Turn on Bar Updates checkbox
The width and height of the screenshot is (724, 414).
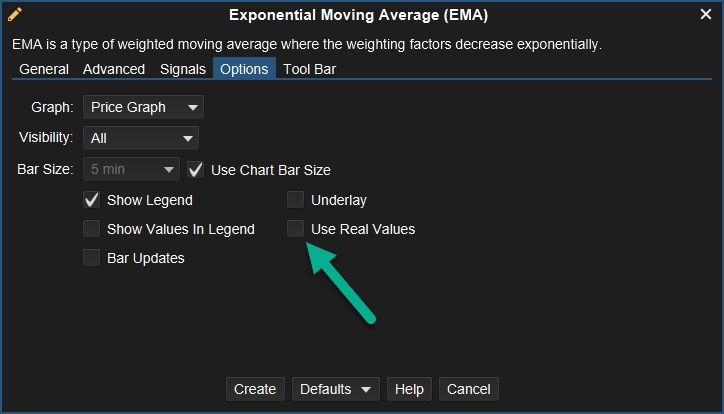pos(92,258)
